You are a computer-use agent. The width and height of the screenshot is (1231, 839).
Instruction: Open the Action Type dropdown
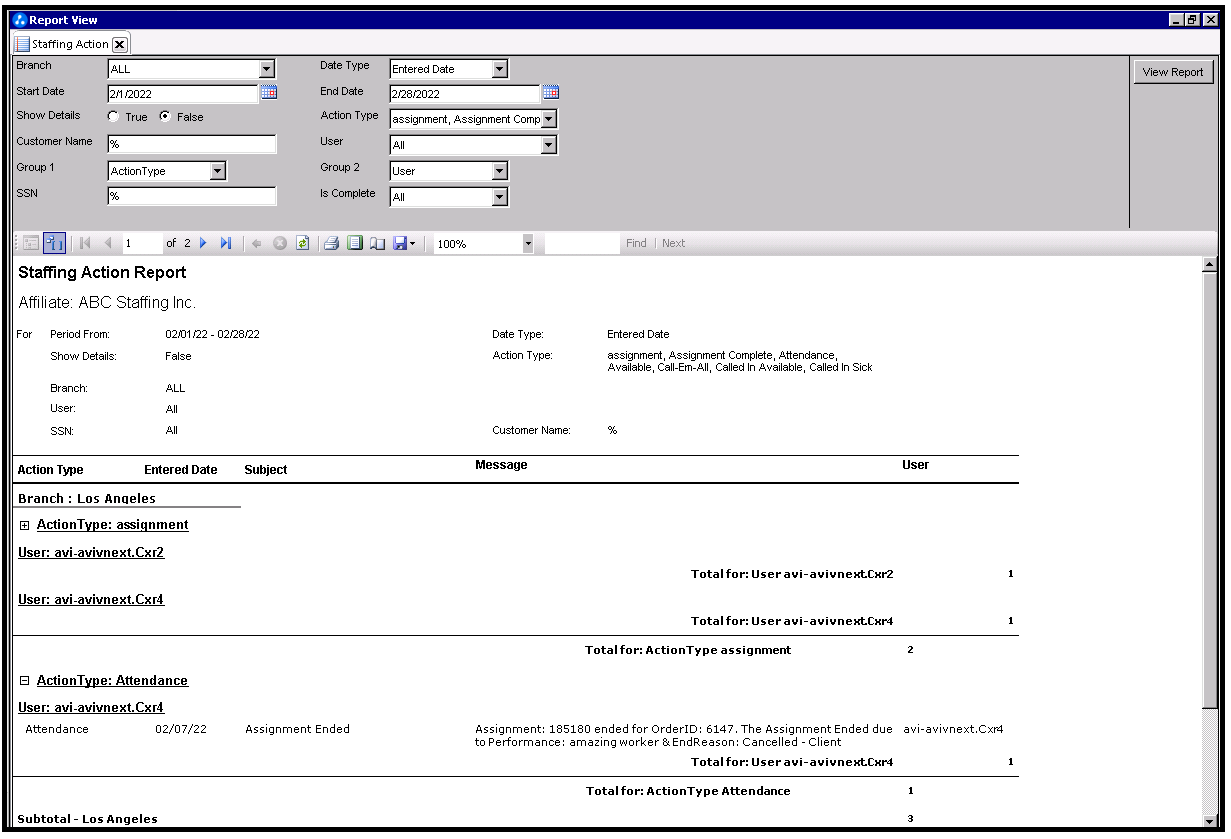coord(549,119)
